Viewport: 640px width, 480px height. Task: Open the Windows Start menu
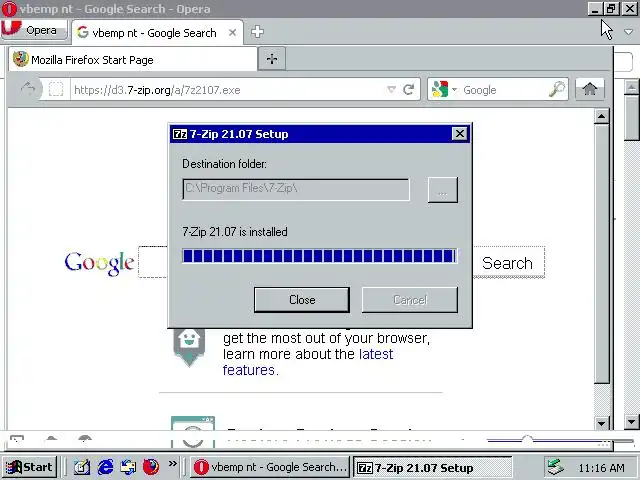[x=29, y=467]
